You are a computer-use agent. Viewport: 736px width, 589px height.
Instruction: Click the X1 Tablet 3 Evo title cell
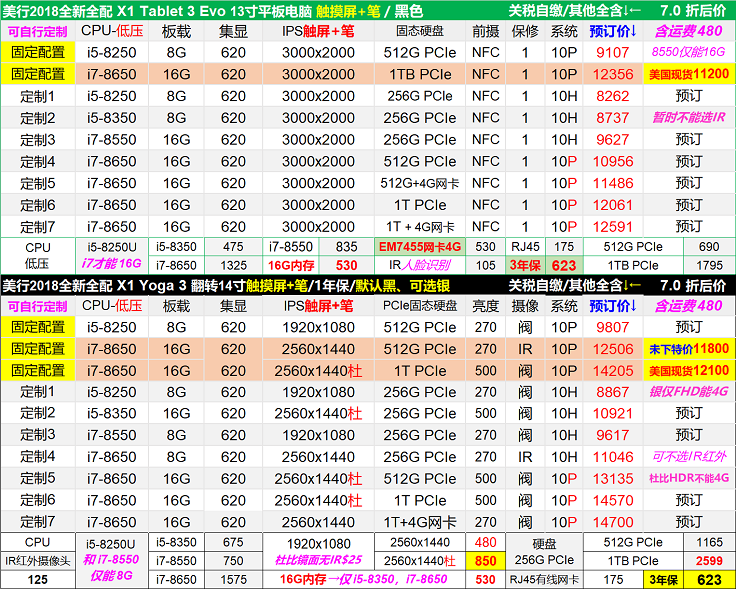pyautogui.click(x=250, y=10)
